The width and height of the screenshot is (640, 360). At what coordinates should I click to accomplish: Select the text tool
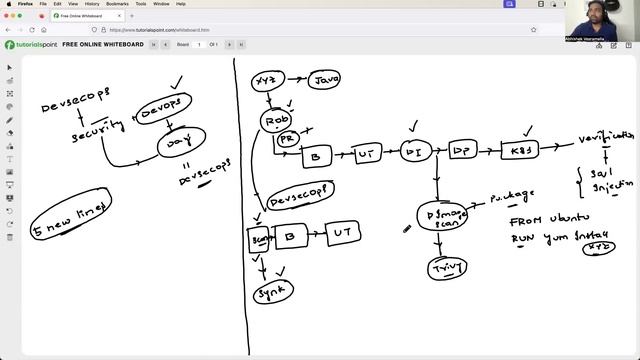click(10, 159)
